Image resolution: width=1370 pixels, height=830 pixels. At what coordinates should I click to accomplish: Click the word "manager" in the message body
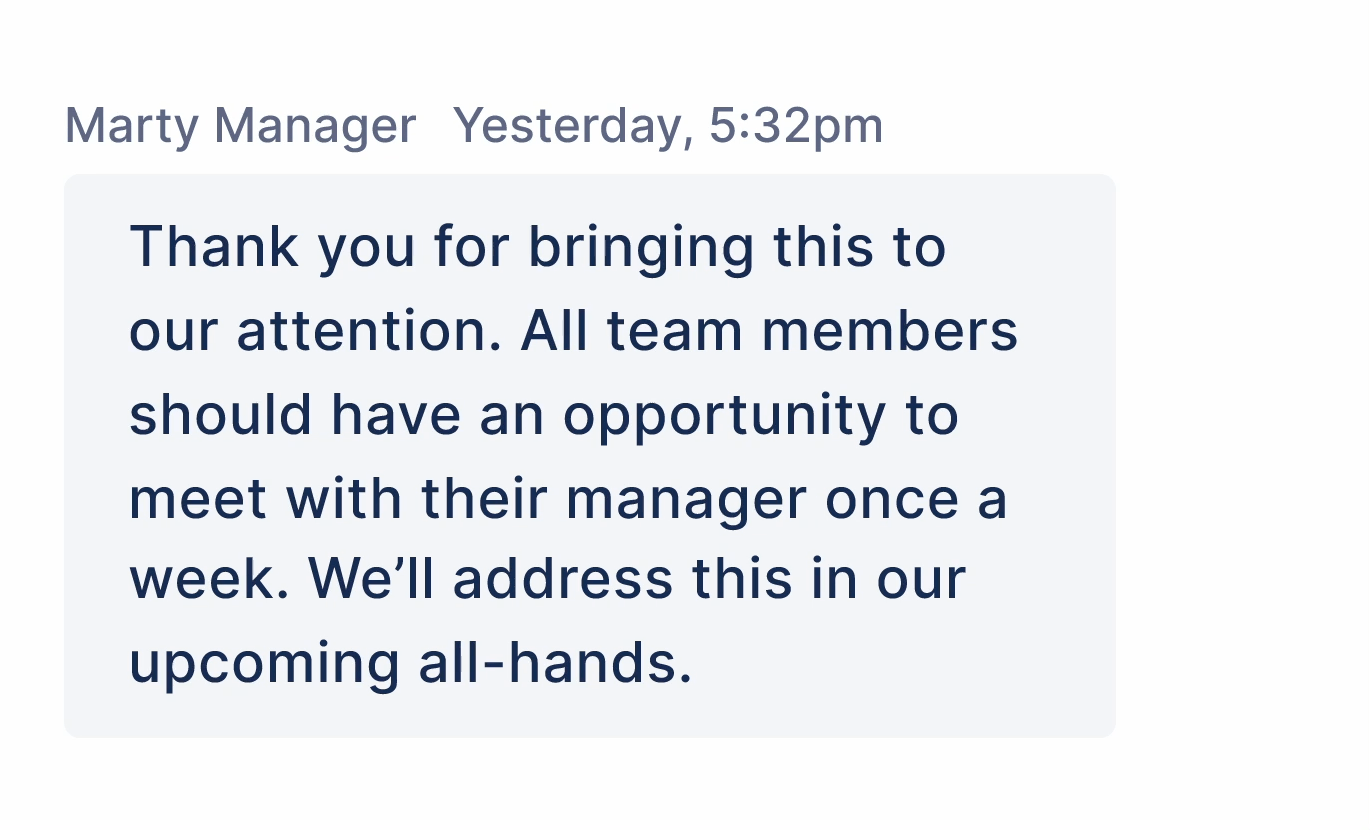pos(686,500)
